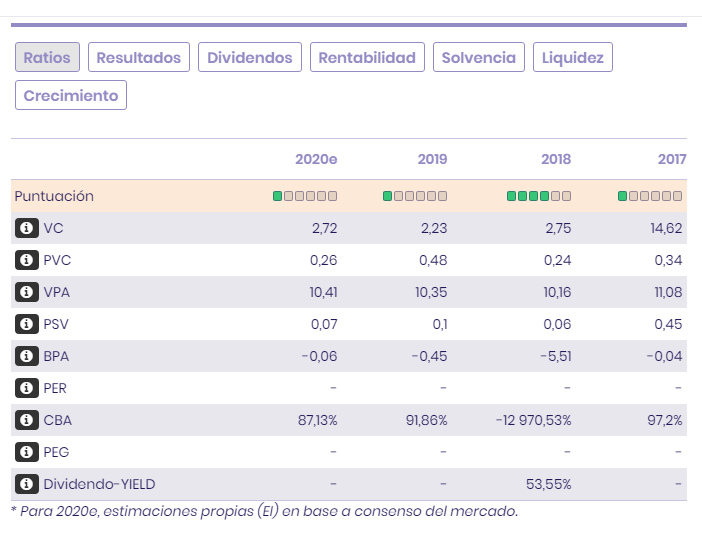The image size is (702, 541).
Task: Switch to the Resultados tab
Action: coord(139,57)
